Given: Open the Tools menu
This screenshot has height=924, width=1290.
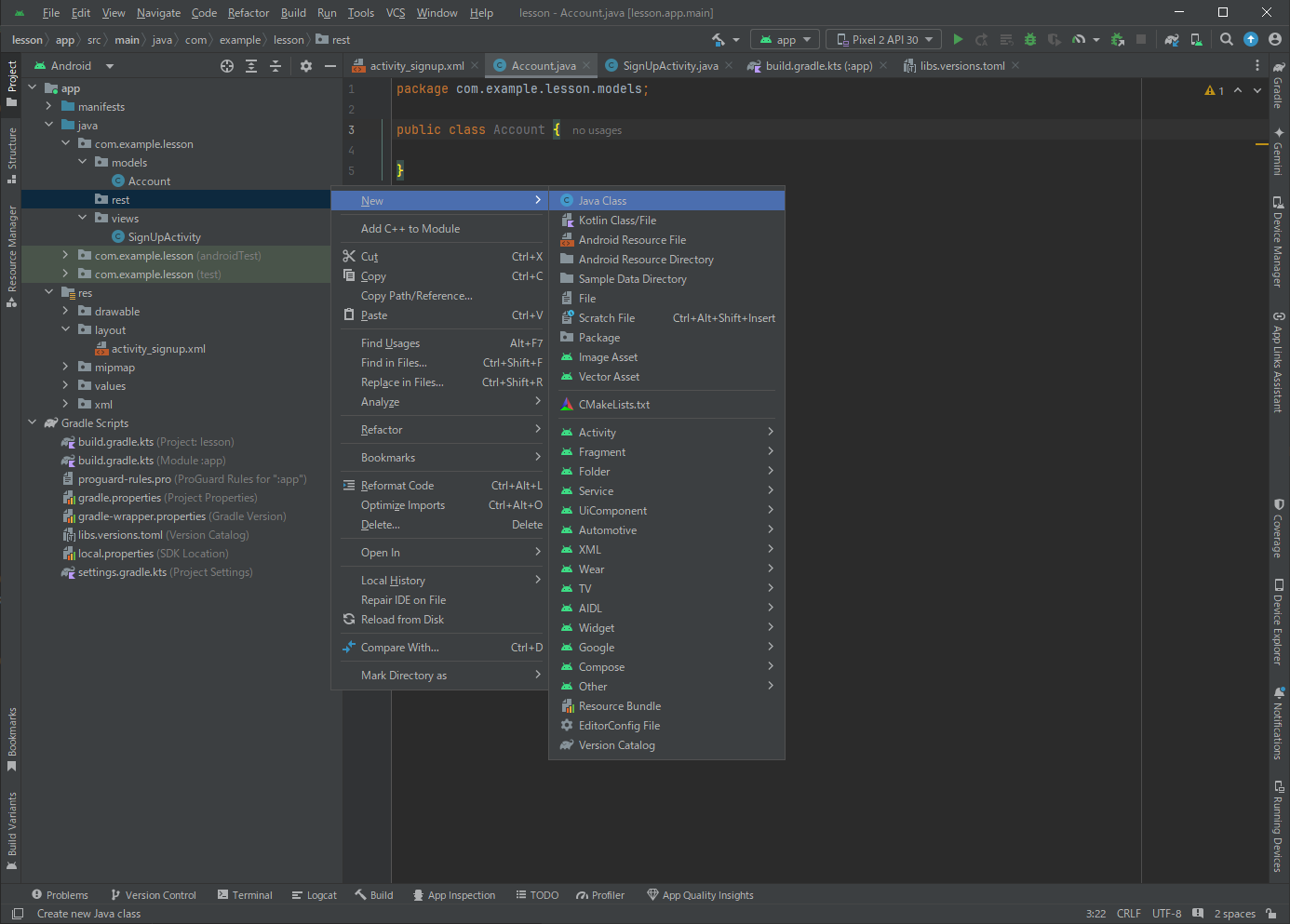Looking at the screenshot, I should click(x=361, y=13).
